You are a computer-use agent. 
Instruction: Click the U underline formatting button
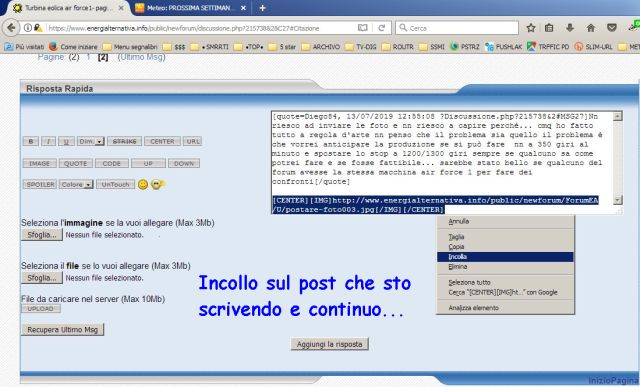point(66,141)
